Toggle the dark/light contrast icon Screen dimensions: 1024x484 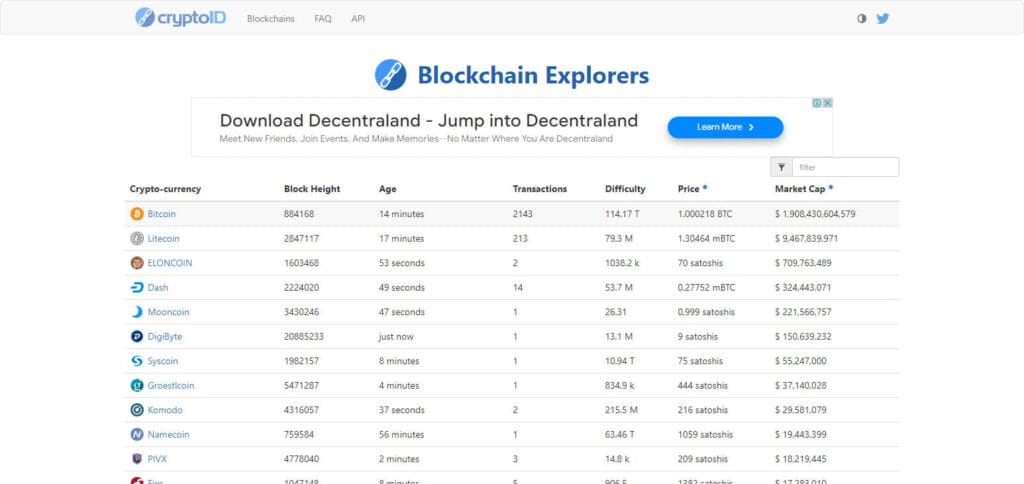862,18
